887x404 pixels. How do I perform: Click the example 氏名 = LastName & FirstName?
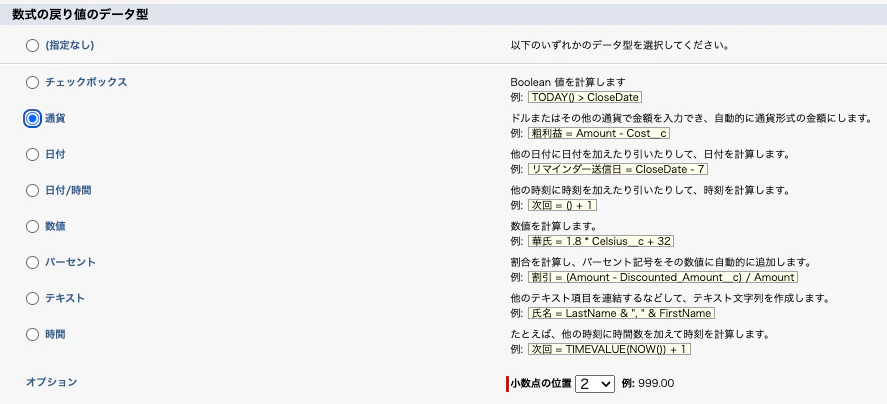pyautogui.click(x=621, y=313)
